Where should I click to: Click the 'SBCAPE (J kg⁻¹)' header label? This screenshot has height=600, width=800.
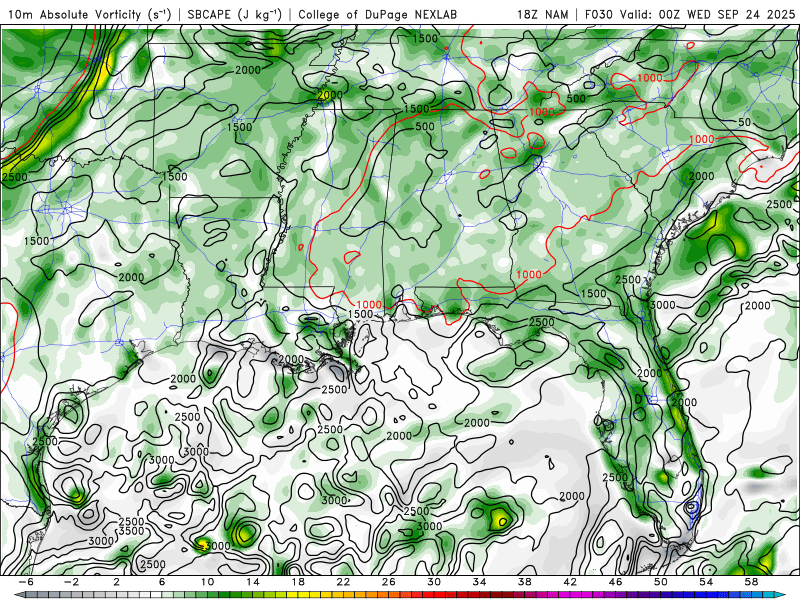(x=235, y=14)
